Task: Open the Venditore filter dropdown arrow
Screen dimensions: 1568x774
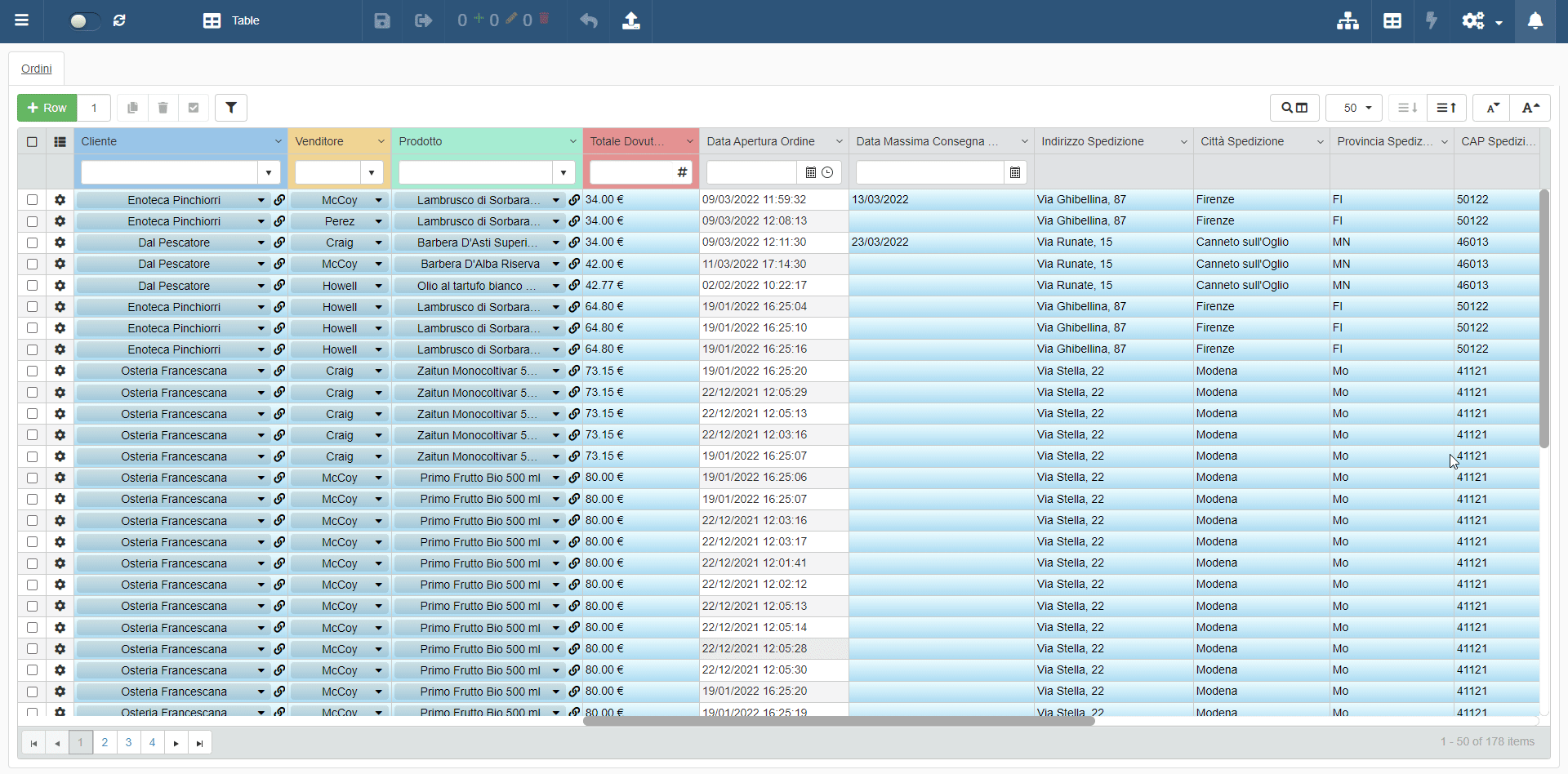Action: [x=372, y=172]
